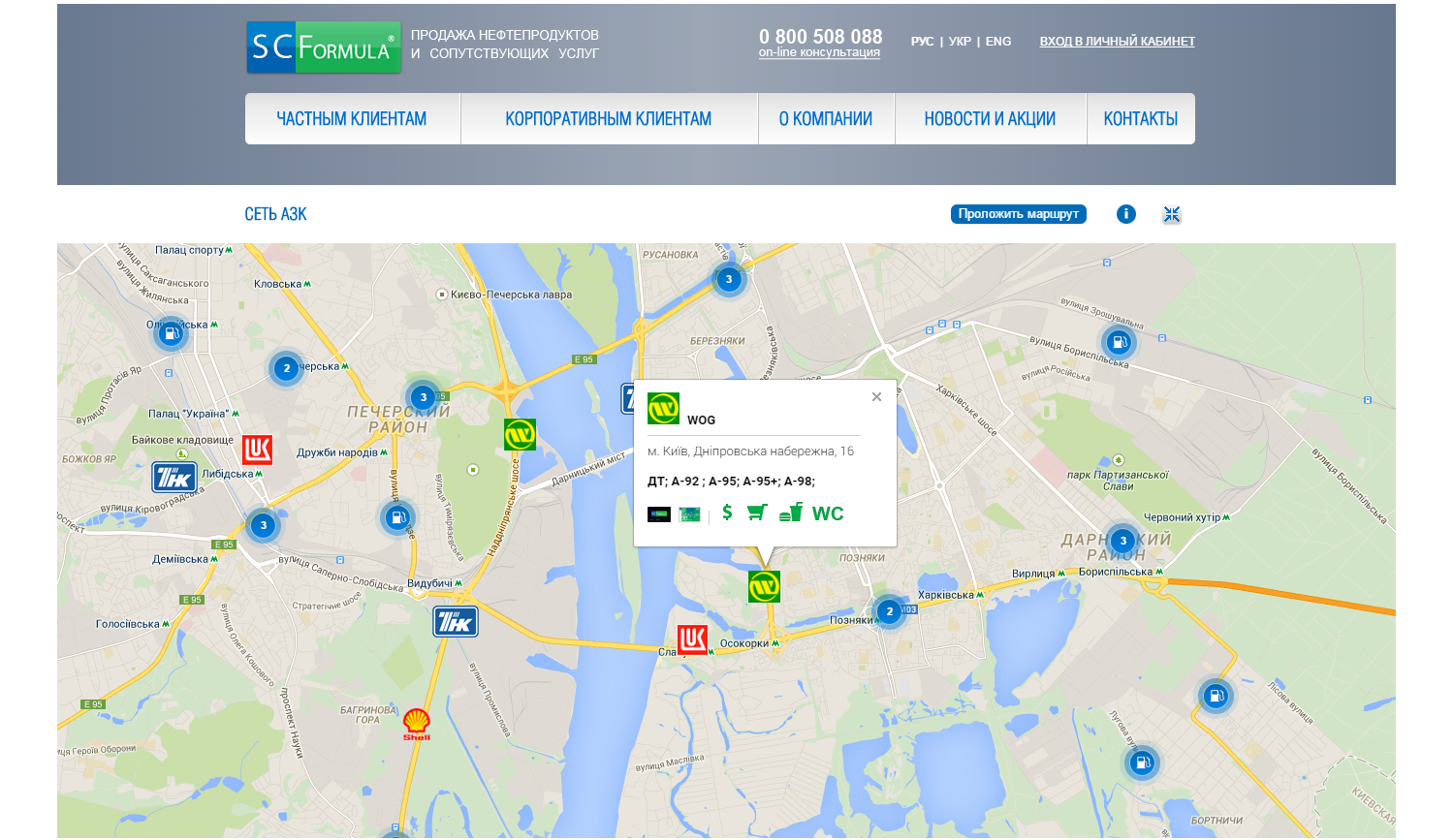Open the cluster of 3 near Деміївська
The width and height of the screenshot is (1454, 840).
pos(263,525)
